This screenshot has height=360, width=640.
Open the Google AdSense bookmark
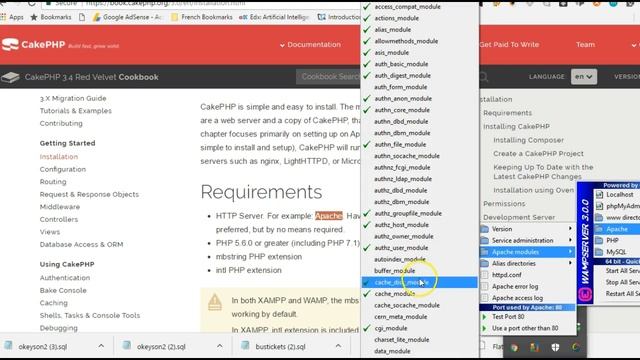pos(127,17)
